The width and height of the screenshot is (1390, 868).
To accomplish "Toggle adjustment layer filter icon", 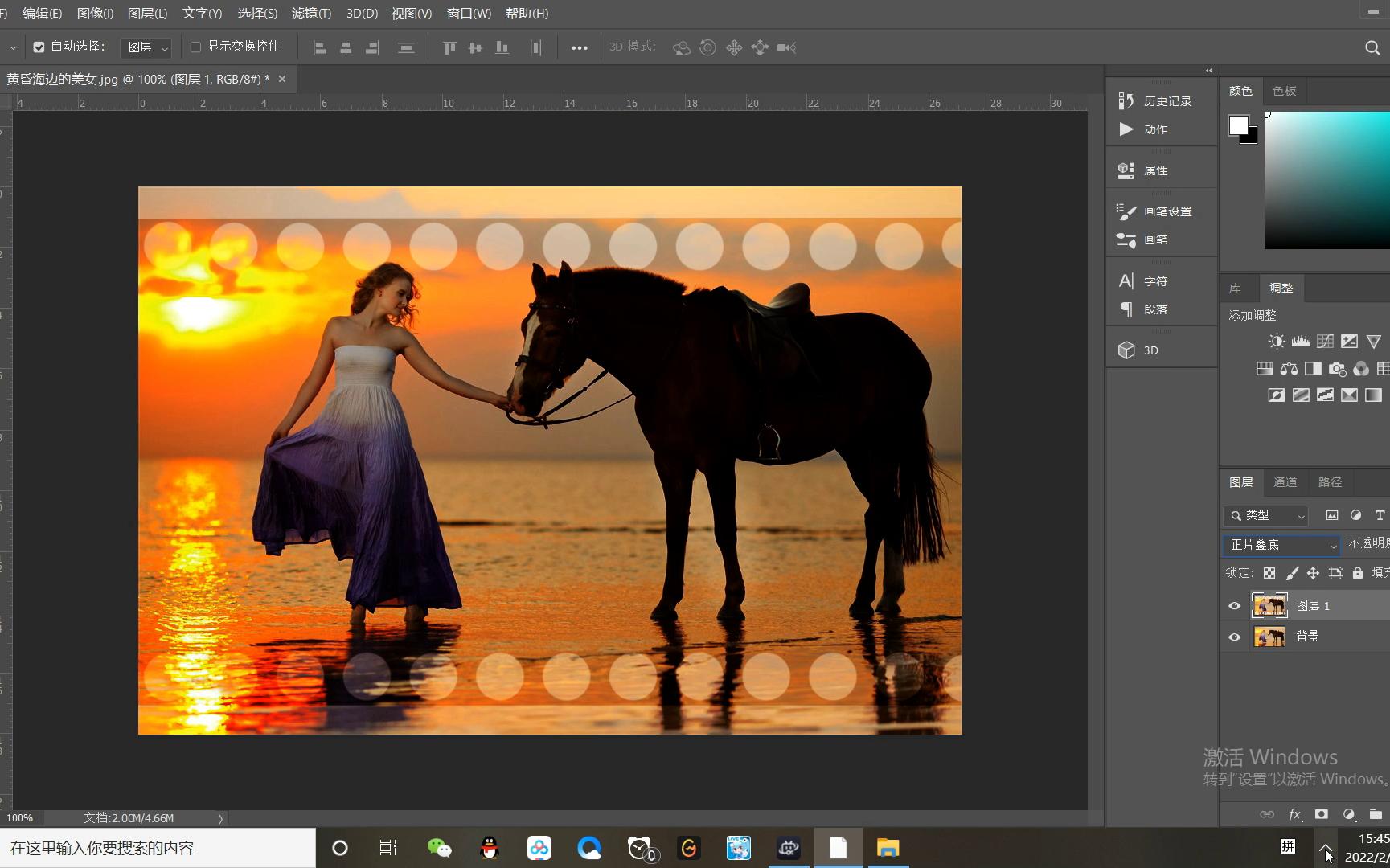I will point(1356,515).
